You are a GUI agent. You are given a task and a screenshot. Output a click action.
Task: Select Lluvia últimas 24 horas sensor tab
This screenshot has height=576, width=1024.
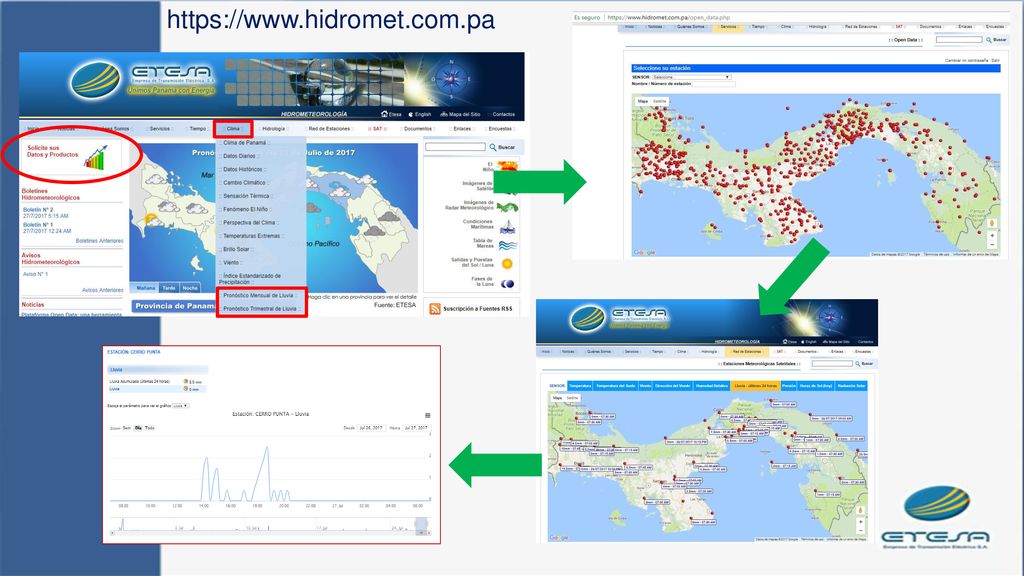point(756,385)
